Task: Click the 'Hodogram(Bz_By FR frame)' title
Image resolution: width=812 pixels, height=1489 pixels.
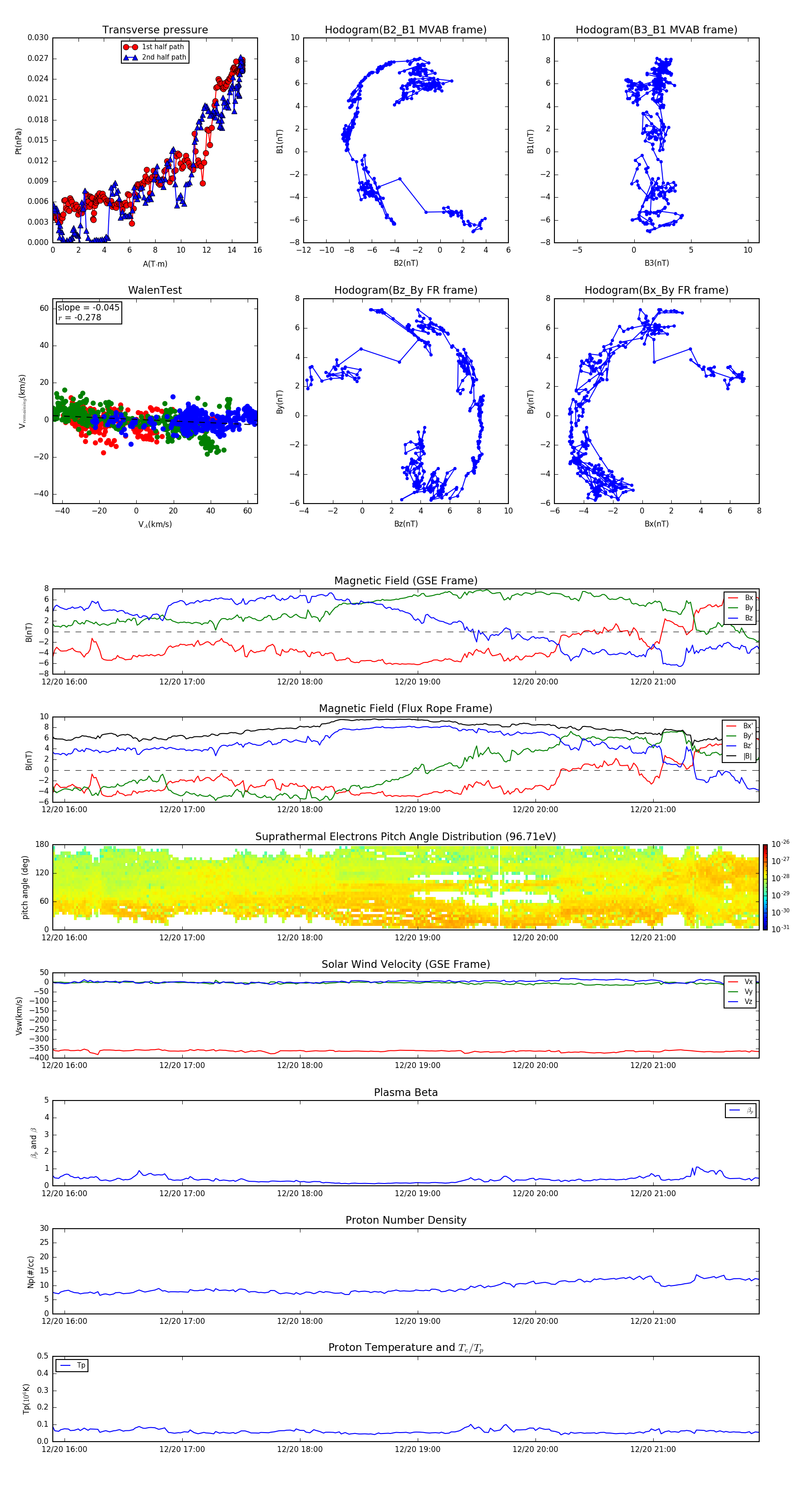Action: (406, 290)
